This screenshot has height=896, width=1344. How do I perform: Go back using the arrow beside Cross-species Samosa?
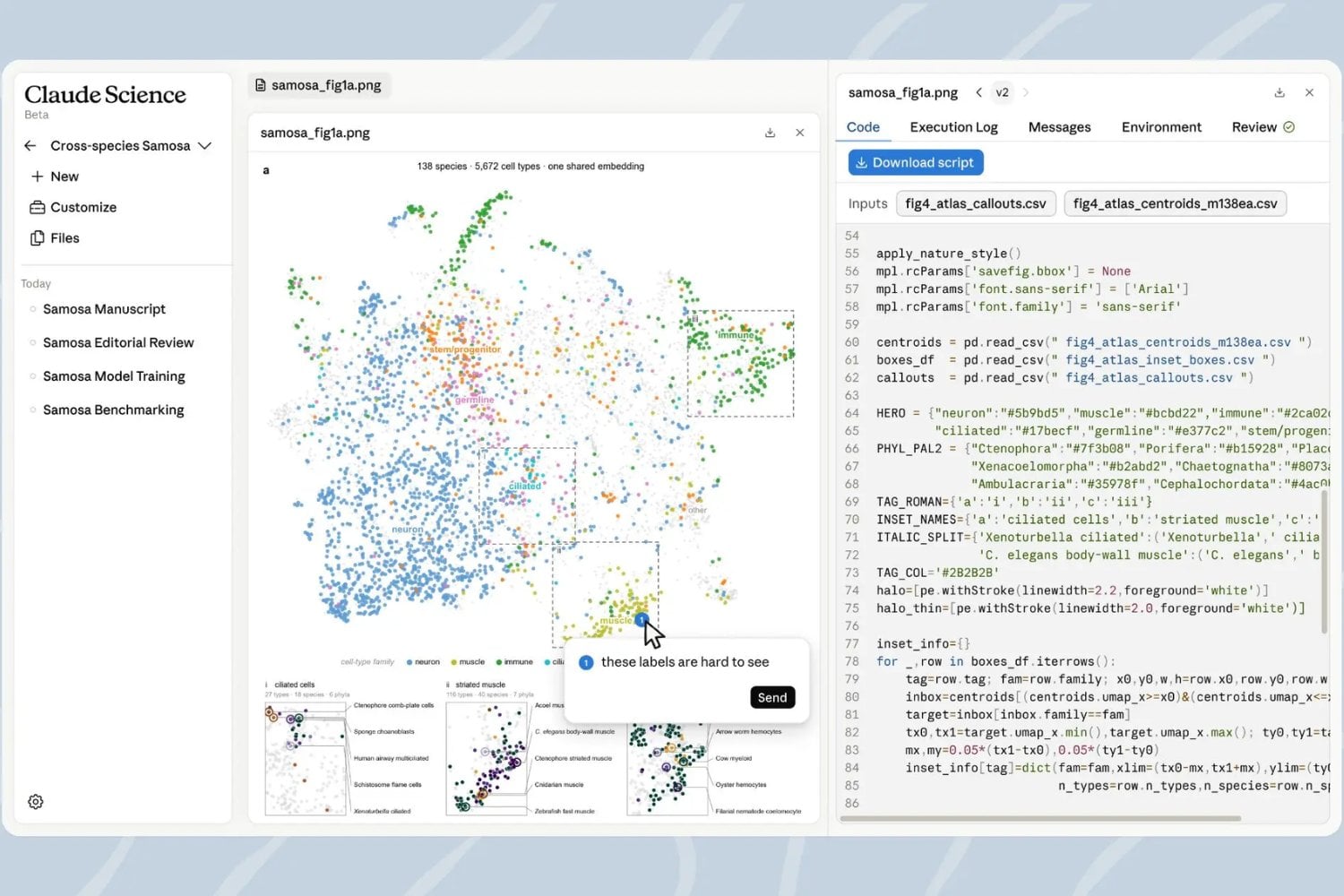coord(30,145)
